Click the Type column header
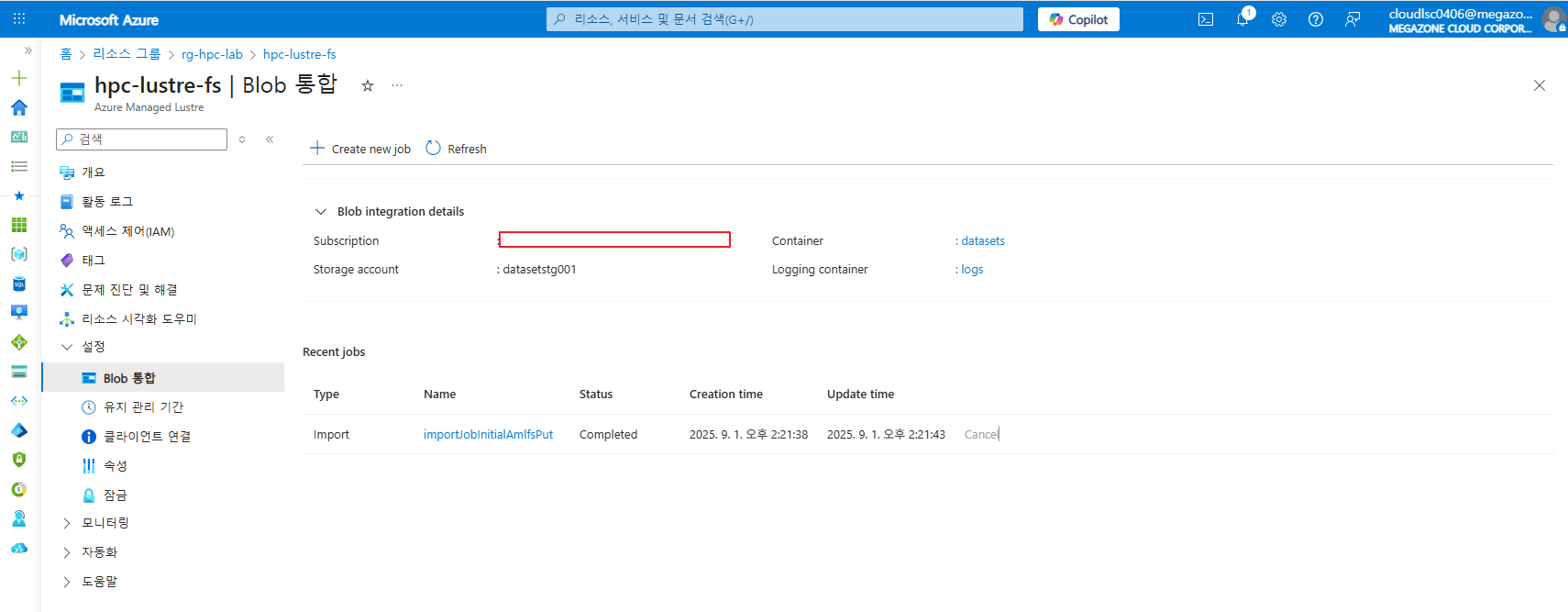Screen dimensions: 1568x612 tap(326, 395)
